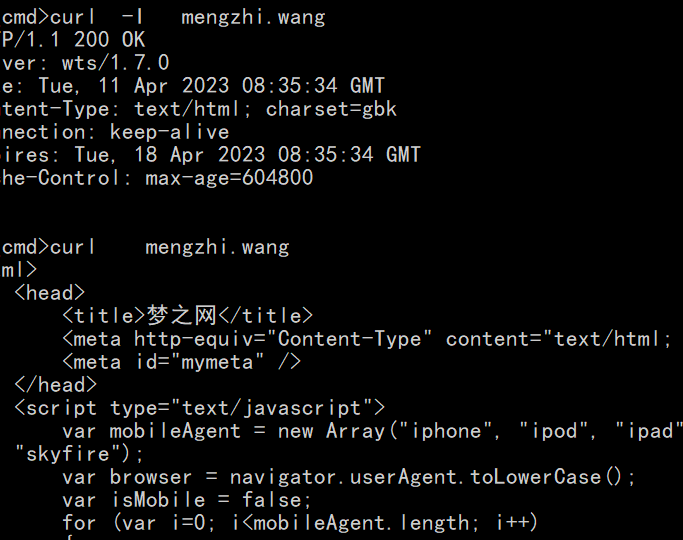Click the mengzhi.wang domain in the curl -I command
The width and height of the screenshot is (683, 540).
(253, 17)
